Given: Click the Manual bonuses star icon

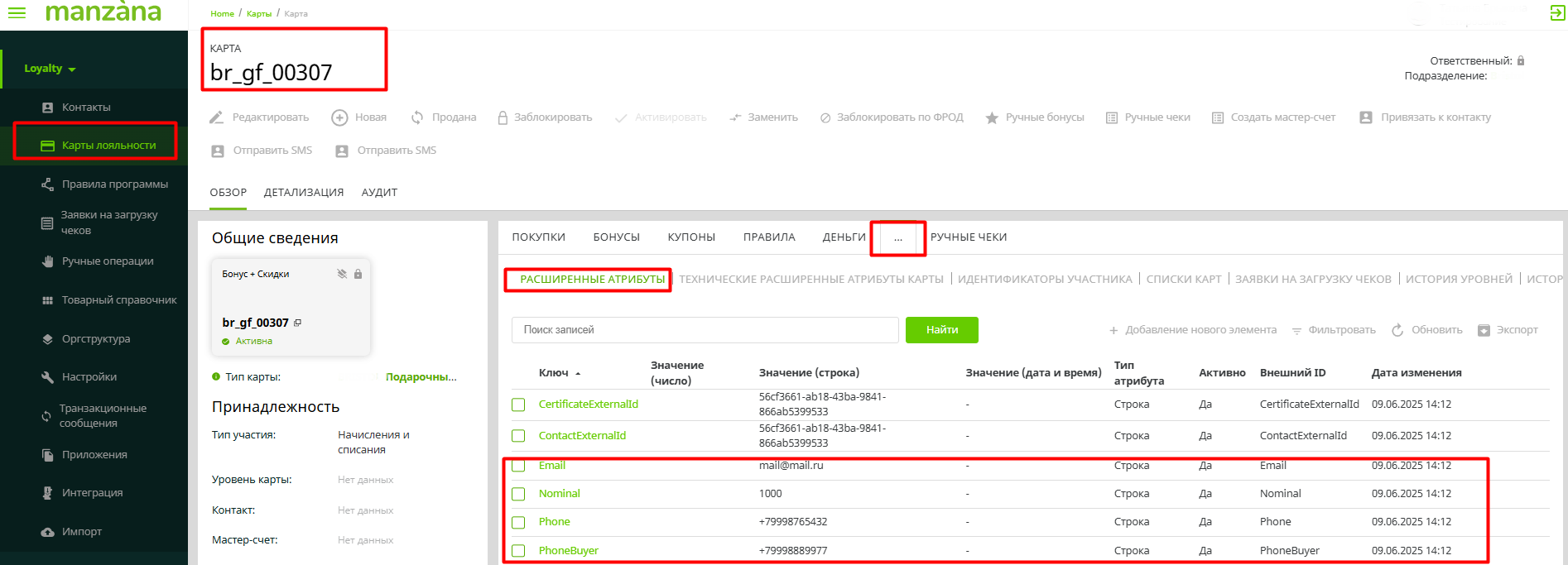Looking at the screenshot, I should 992,117.
